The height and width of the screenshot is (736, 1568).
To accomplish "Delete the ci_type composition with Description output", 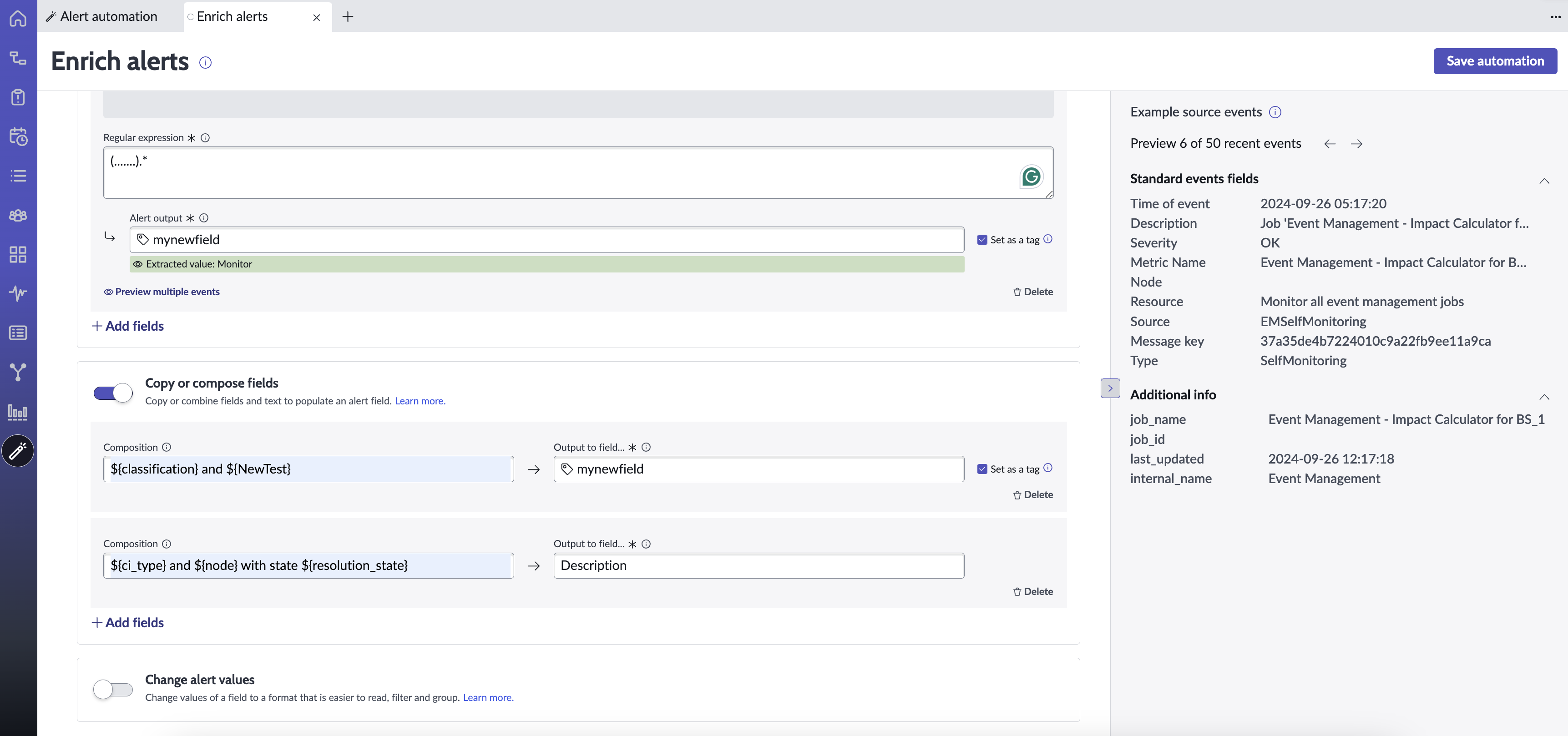I will click(1032, 591).
